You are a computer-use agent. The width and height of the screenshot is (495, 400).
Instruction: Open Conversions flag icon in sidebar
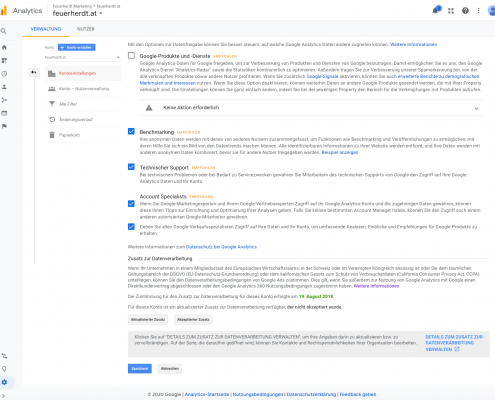click(4, 126)
